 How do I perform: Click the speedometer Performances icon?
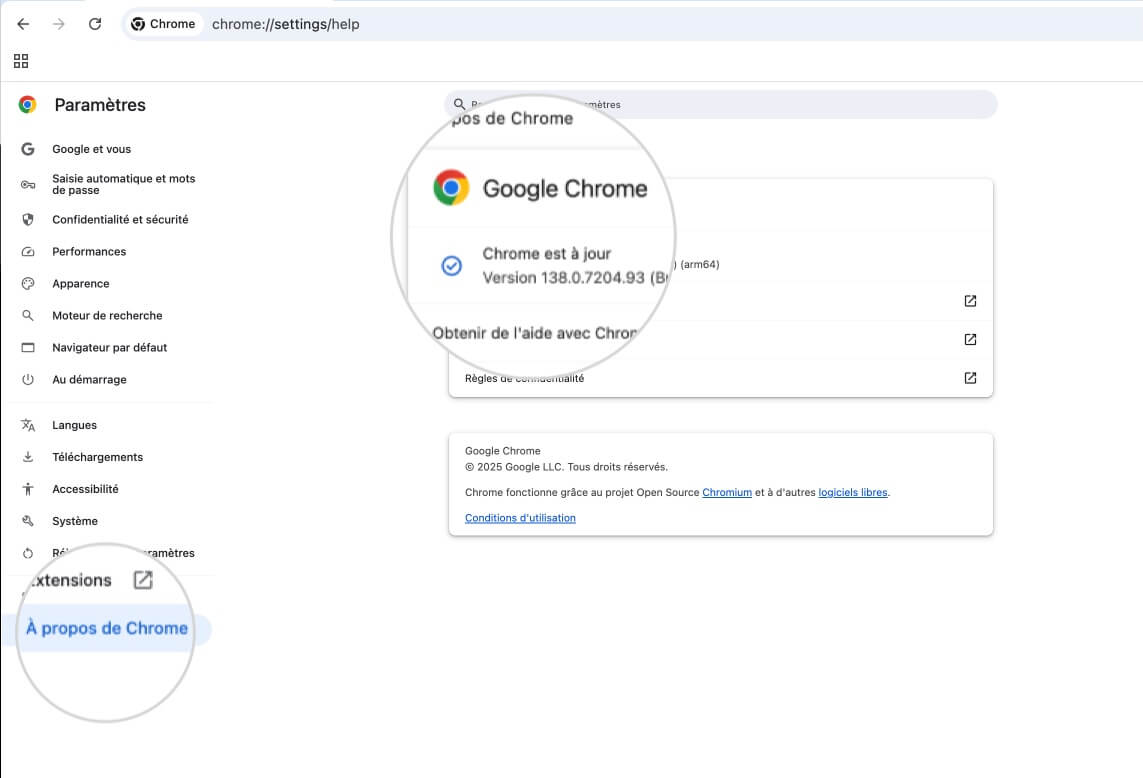click(28, 252)
